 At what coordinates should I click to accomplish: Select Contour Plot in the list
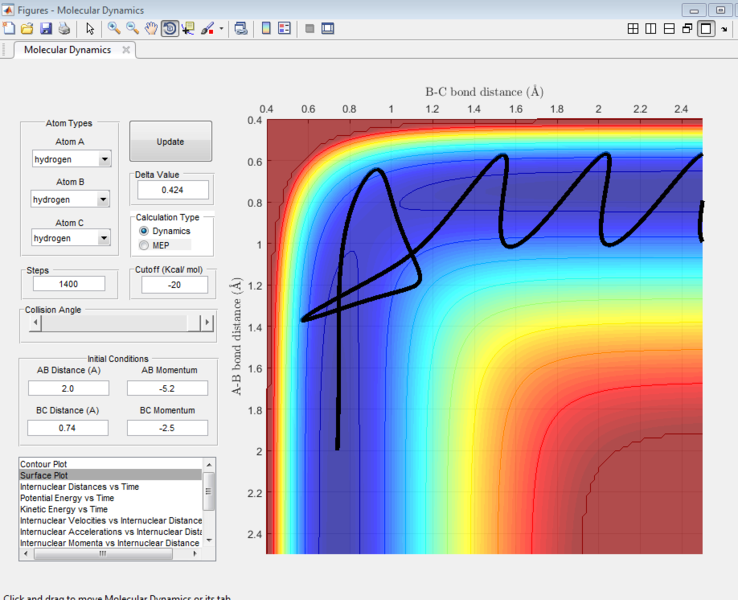point(44,465)
